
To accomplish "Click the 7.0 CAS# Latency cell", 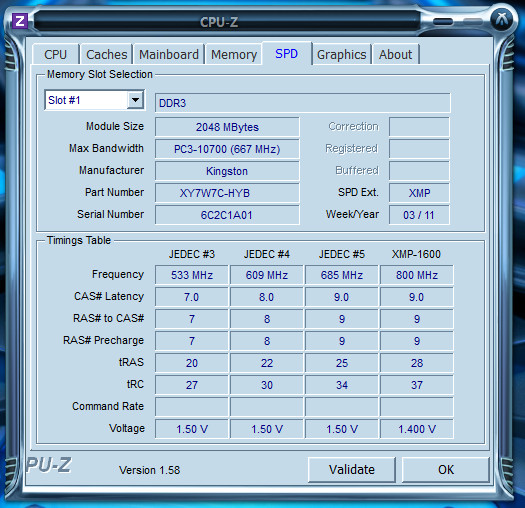I will pos(192,297).
